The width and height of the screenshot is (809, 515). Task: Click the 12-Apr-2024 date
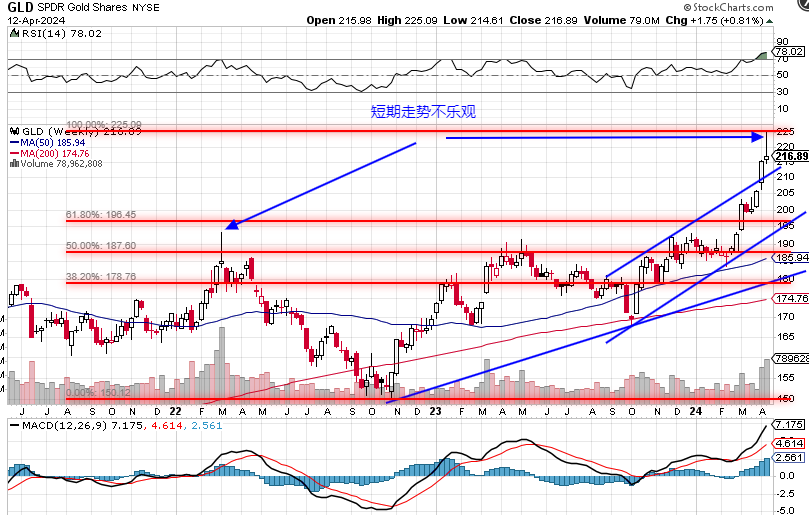point(36,21)
